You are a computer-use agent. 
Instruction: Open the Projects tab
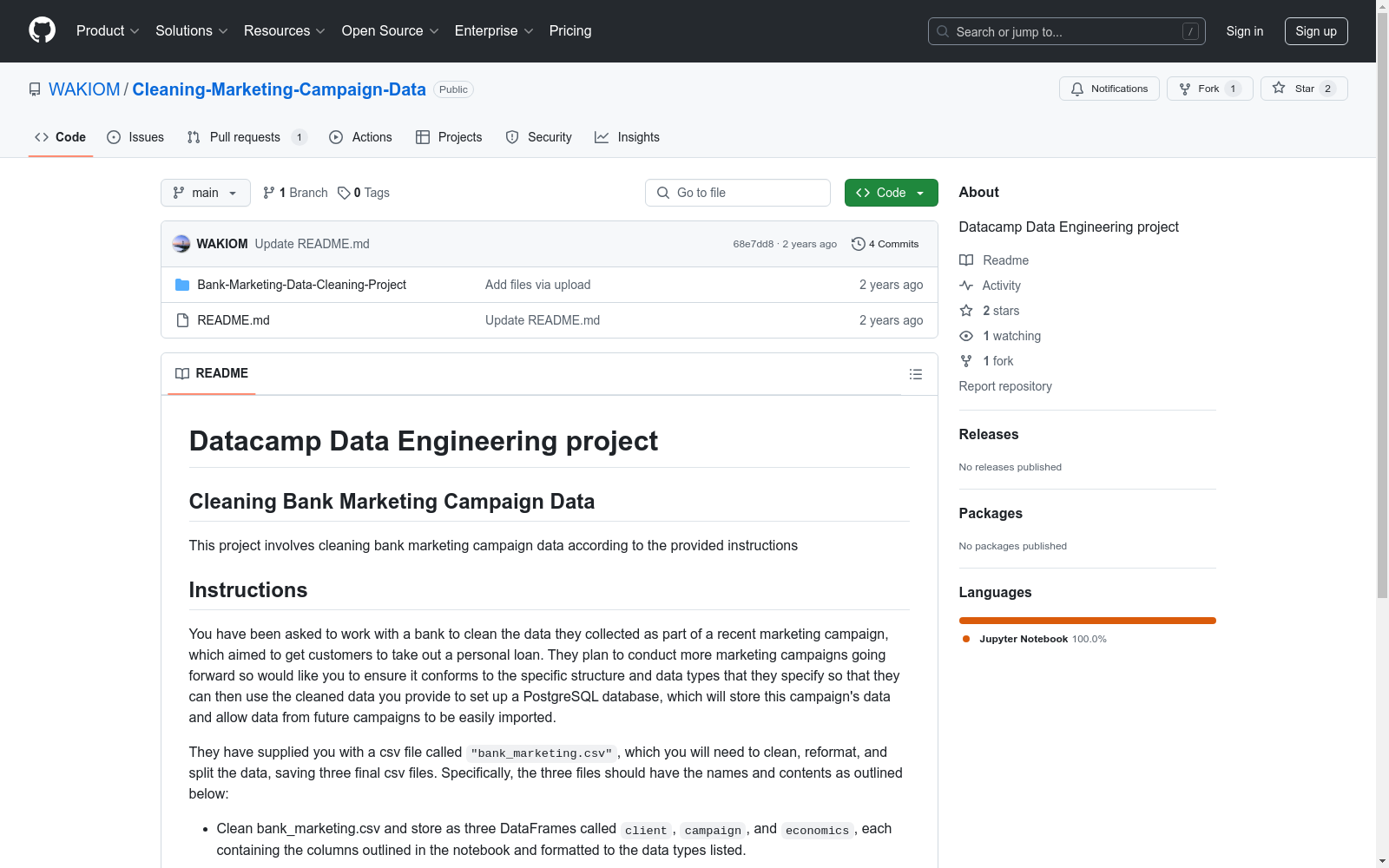coord(449,137)
